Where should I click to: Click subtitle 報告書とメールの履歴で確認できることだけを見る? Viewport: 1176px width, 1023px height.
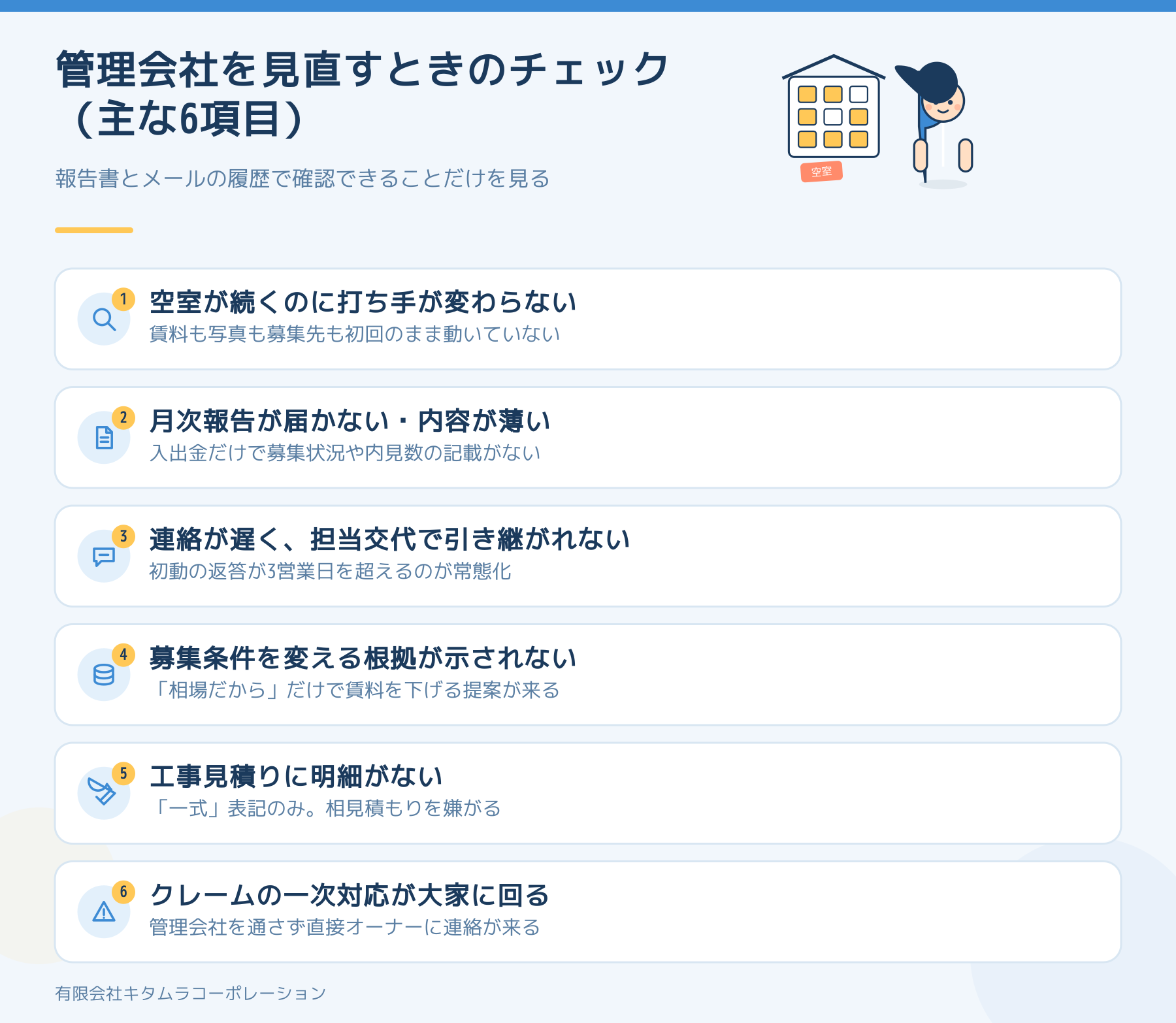click(302, 178)
